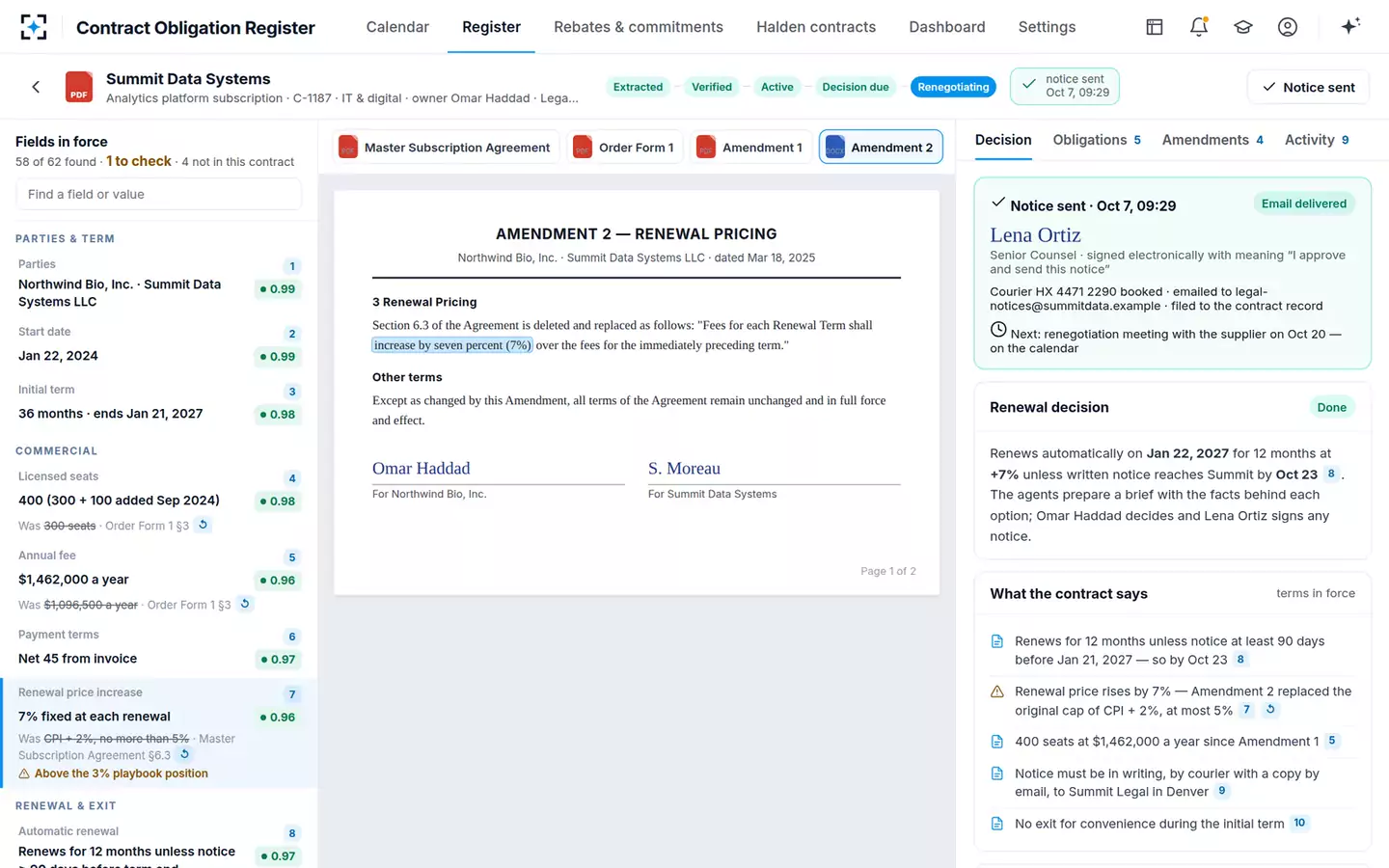Switch to the Amendments tab
1389x868 pixels.
(x=1212, y=140)
